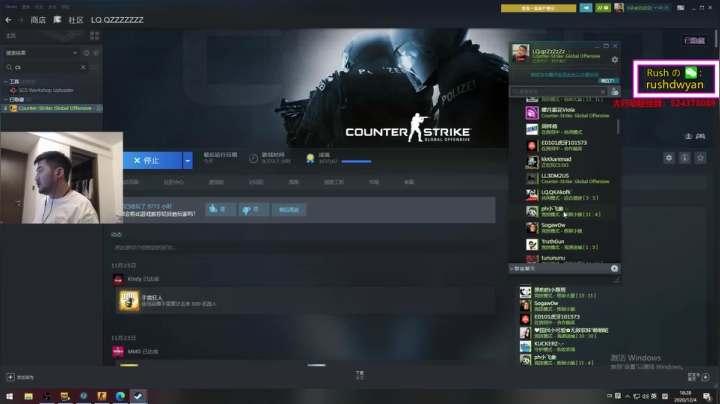Select friend TruthGun in friends list
This screenshot has width=720, height=404.
pyautogui.click(x=571, y=244)
